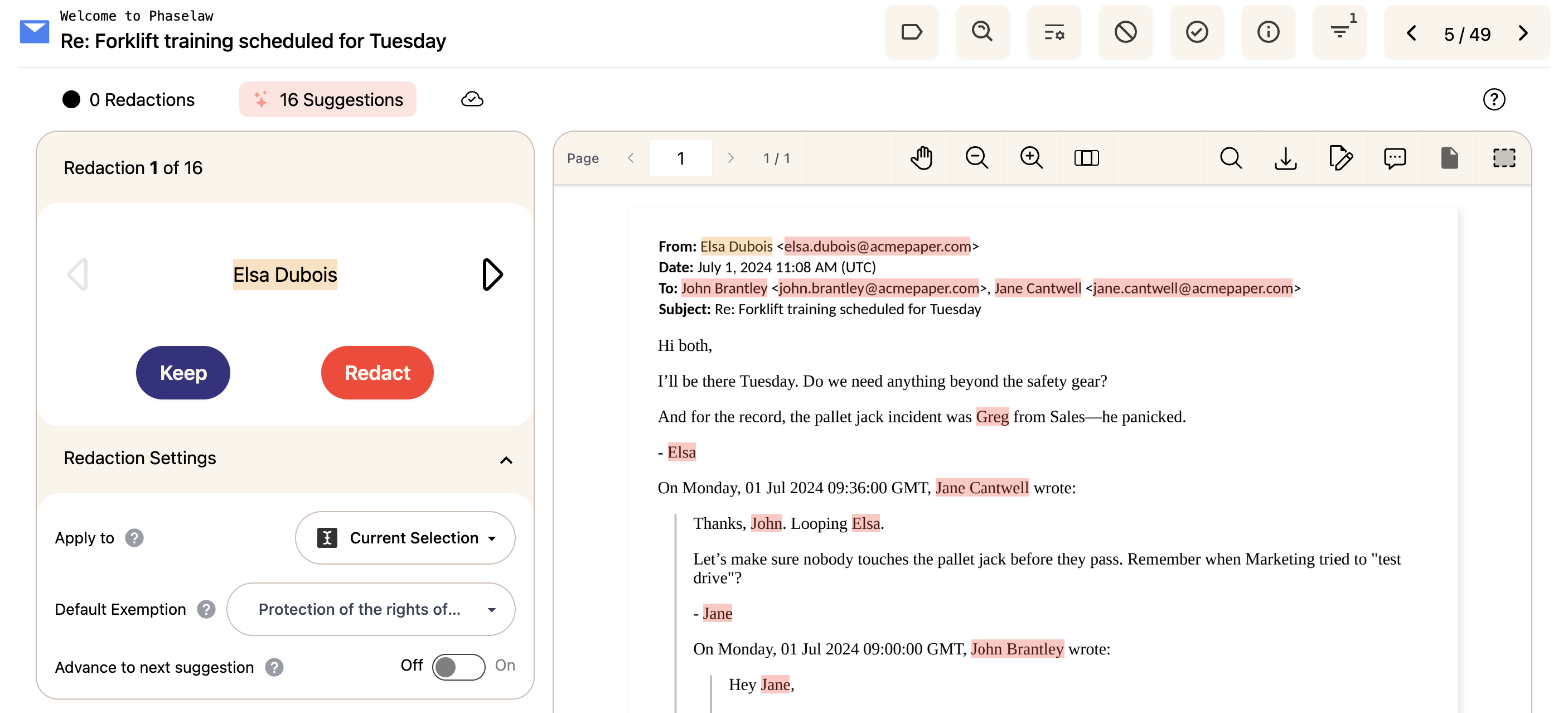The height and width of the screenshot is (713, 1568).
Task: Select the john.brantley@acmepaper.com suggestion
Action: [x=879, y=288]
